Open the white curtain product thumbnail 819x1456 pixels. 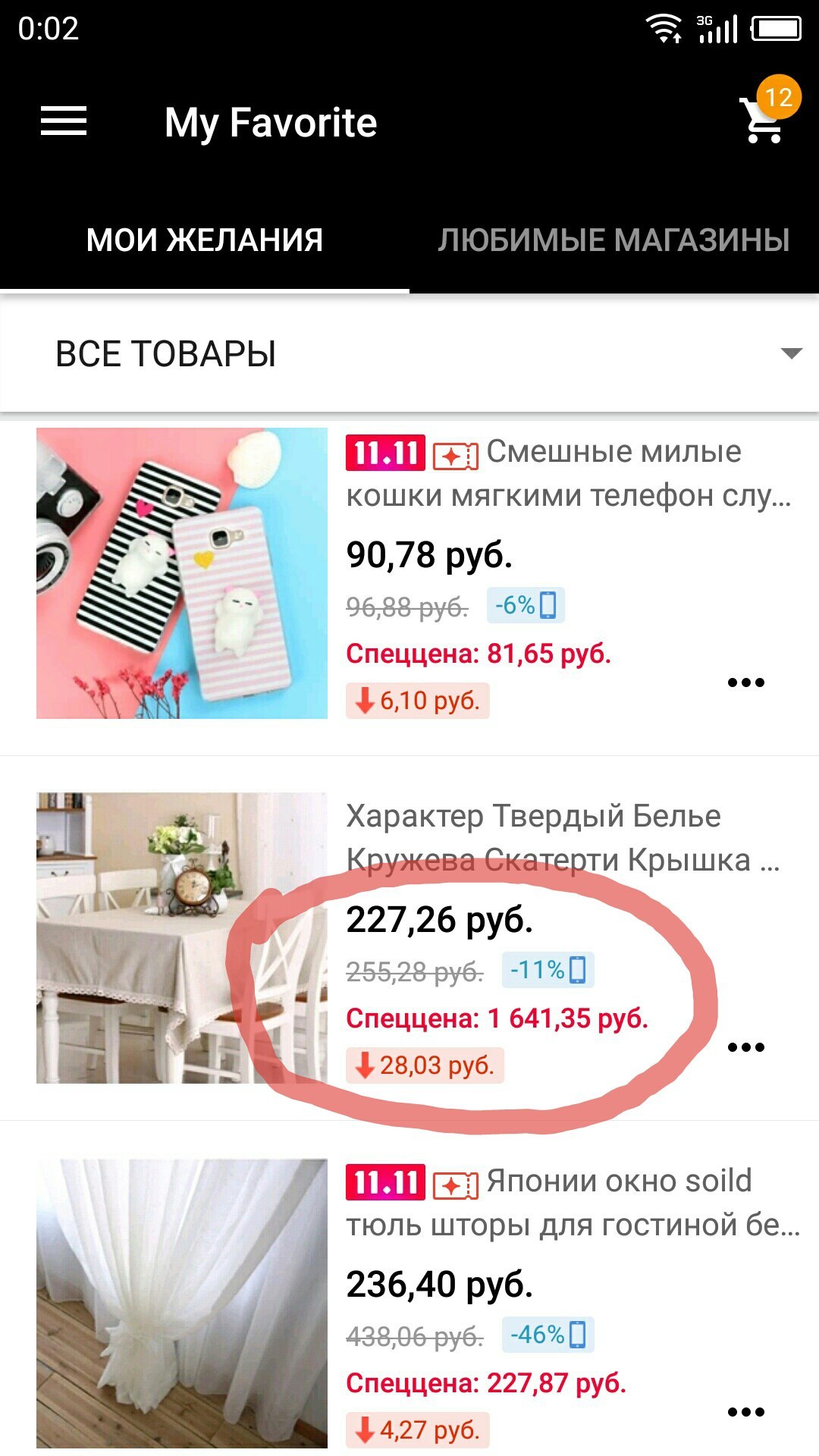(x=182, y=1303)
